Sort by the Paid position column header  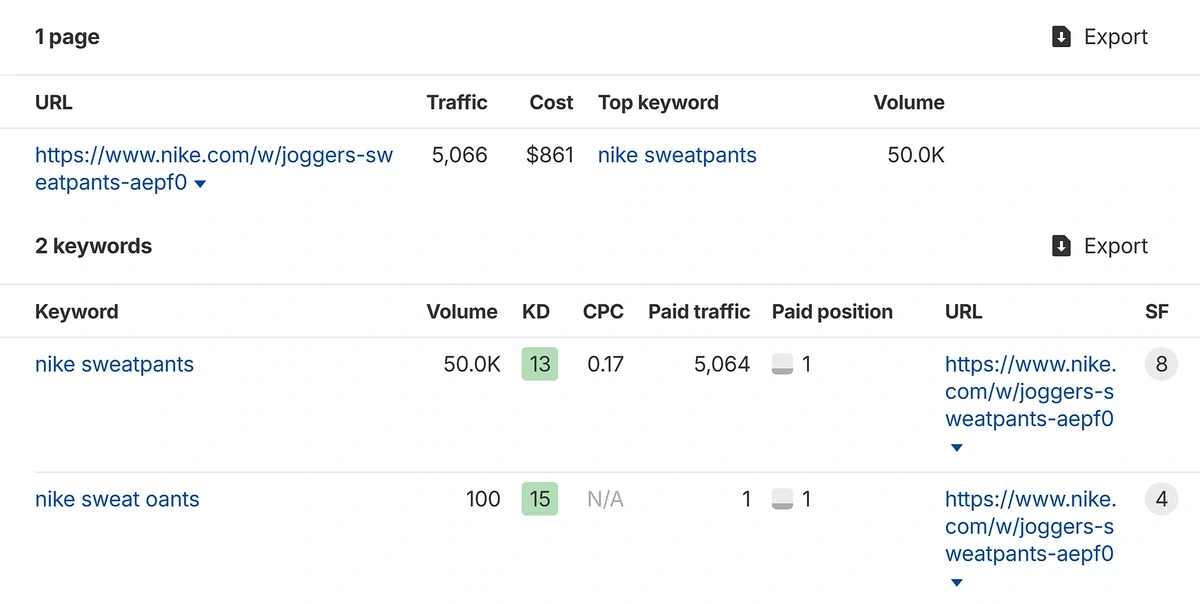(832, 311)
